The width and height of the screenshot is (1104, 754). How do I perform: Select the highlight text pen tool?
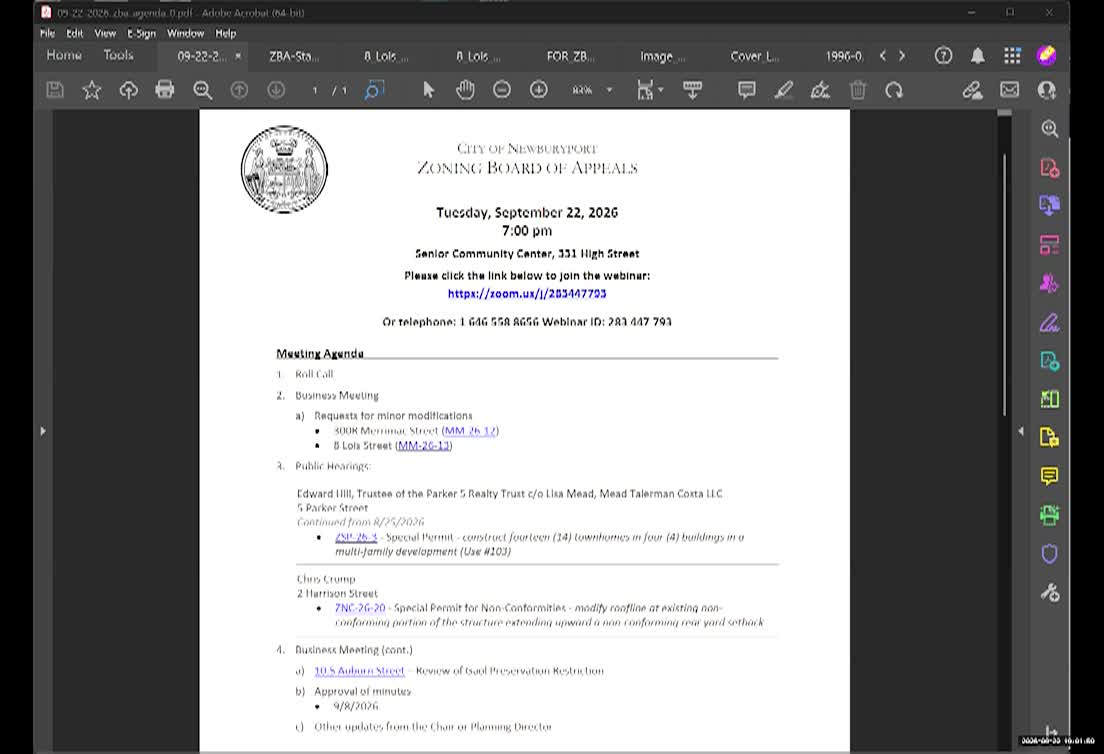(x=784, y=90)
